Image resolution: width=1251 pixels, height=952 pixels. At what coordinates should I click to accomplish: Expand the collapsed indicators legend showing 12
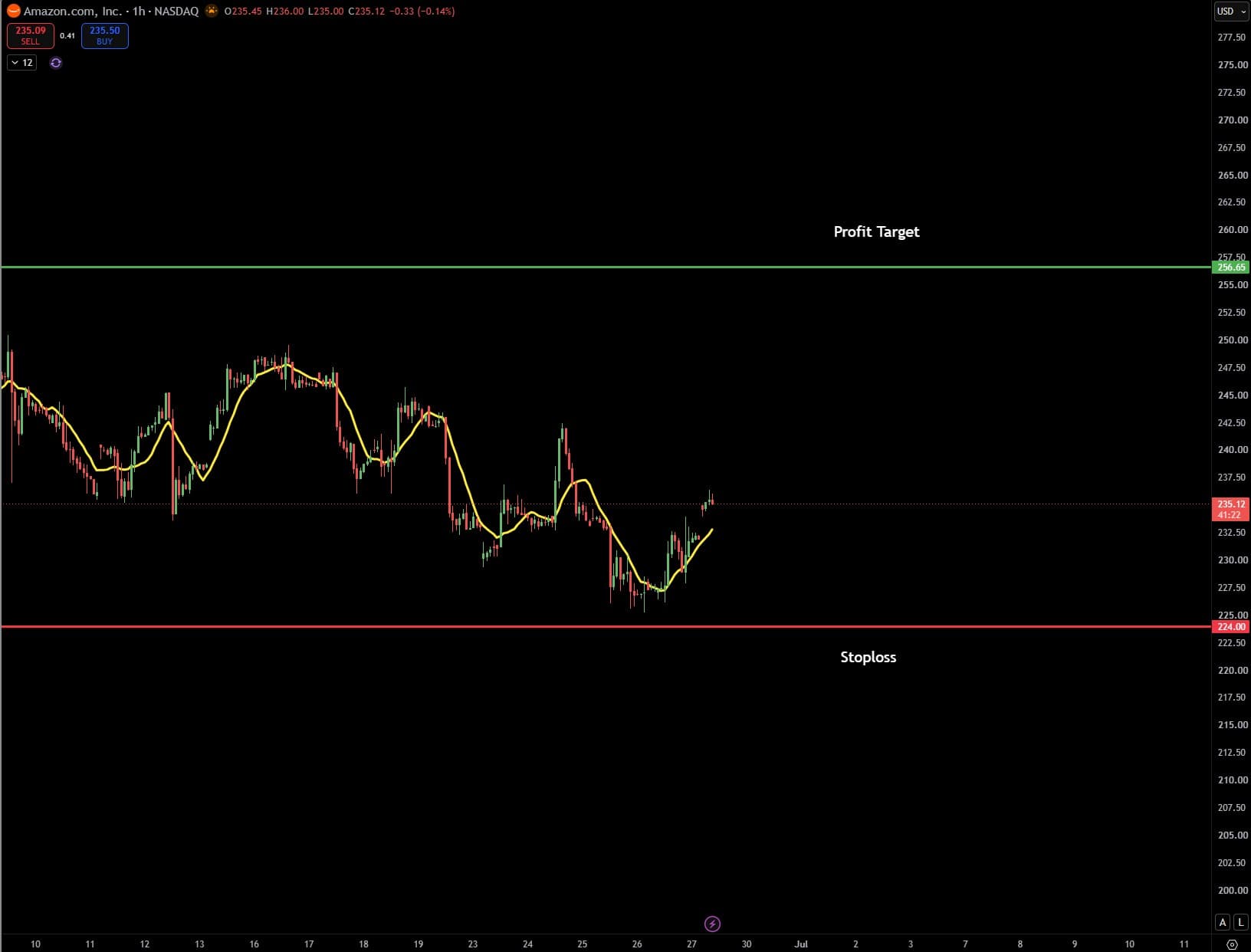pyautogui.click(x=22, y=63)
